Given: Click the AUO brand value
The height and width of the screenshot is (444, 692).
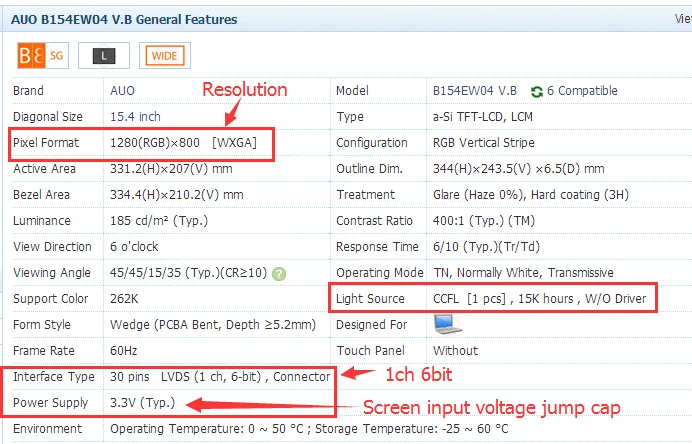Looking at the screenshot, I should 122,91.
